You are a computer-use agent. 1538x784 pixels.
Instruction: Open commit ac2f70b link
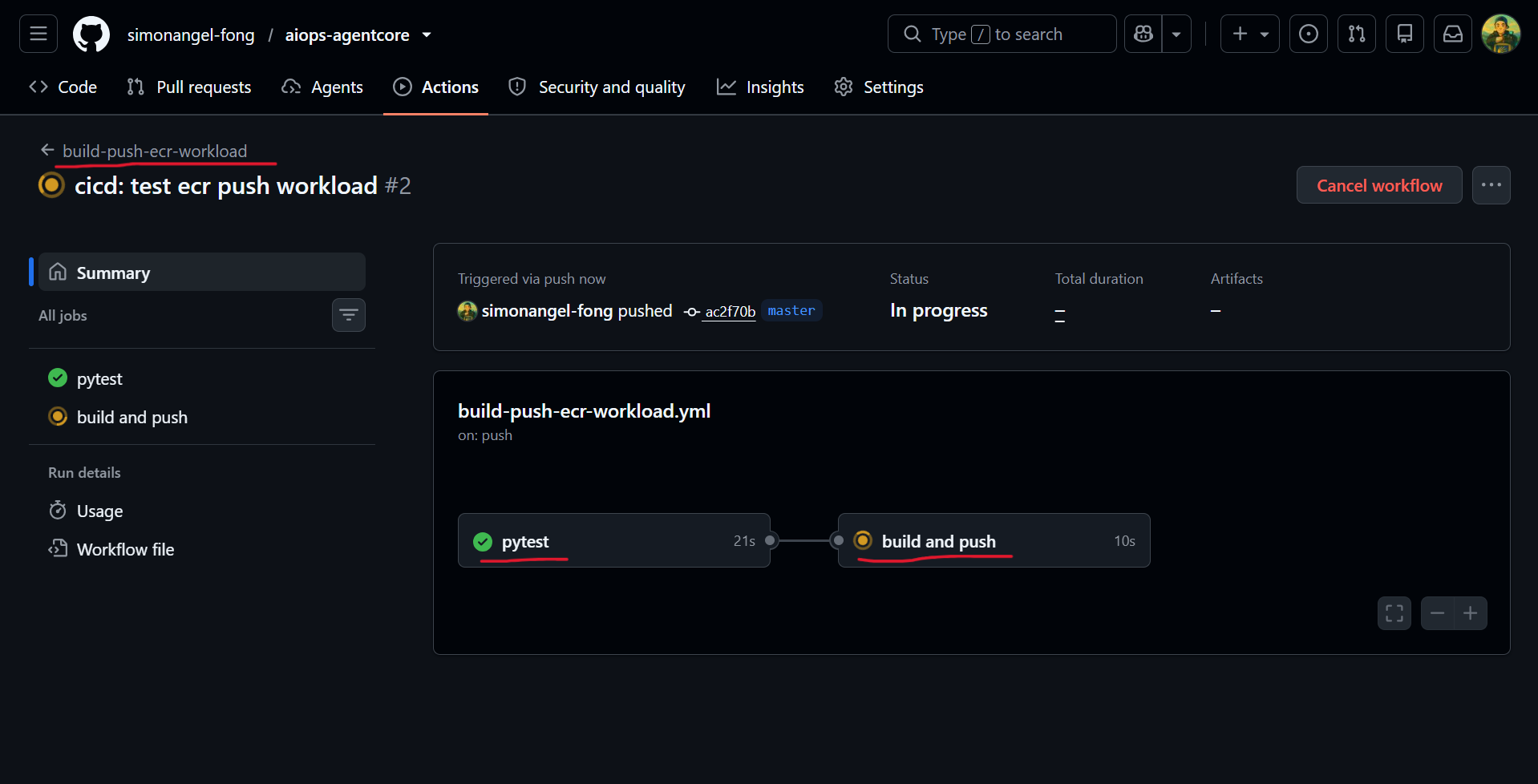[731, 311]
